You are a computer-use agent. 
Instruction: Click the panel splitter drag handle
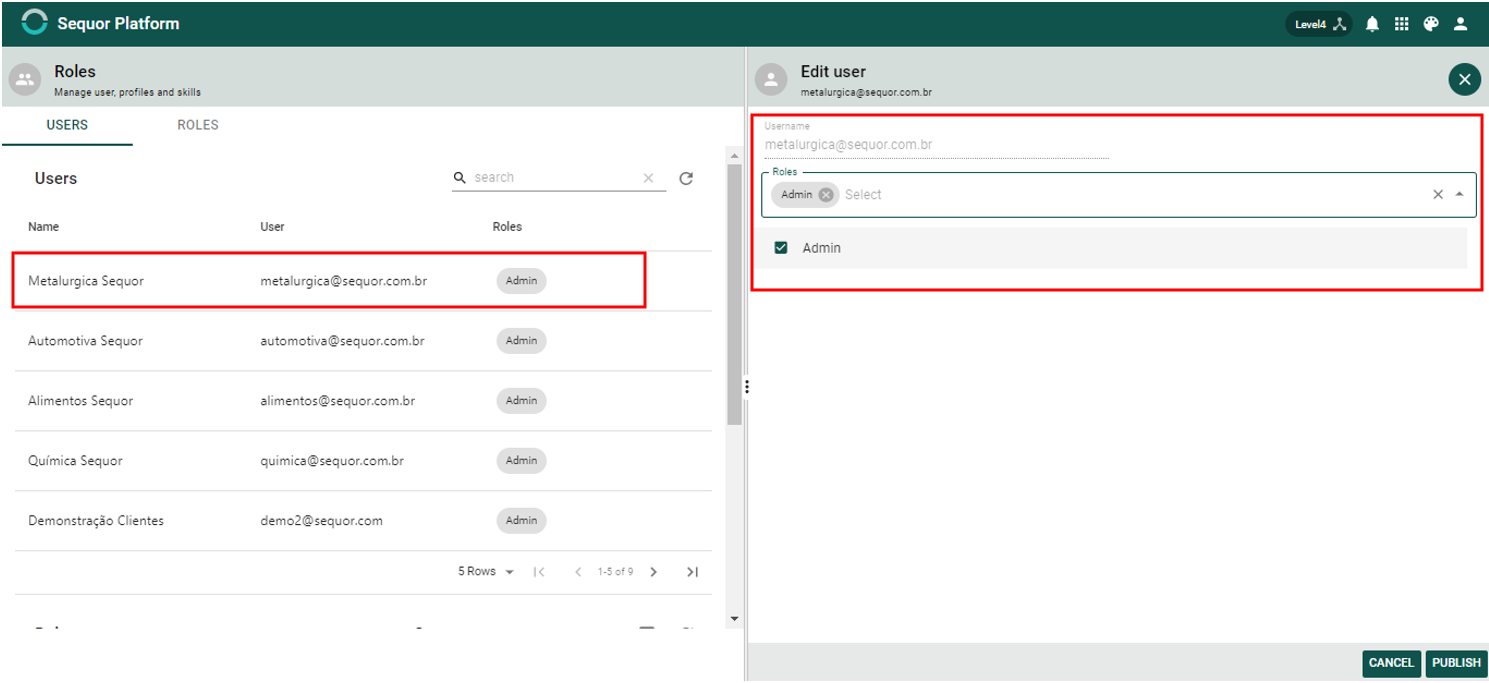point(746,387)
